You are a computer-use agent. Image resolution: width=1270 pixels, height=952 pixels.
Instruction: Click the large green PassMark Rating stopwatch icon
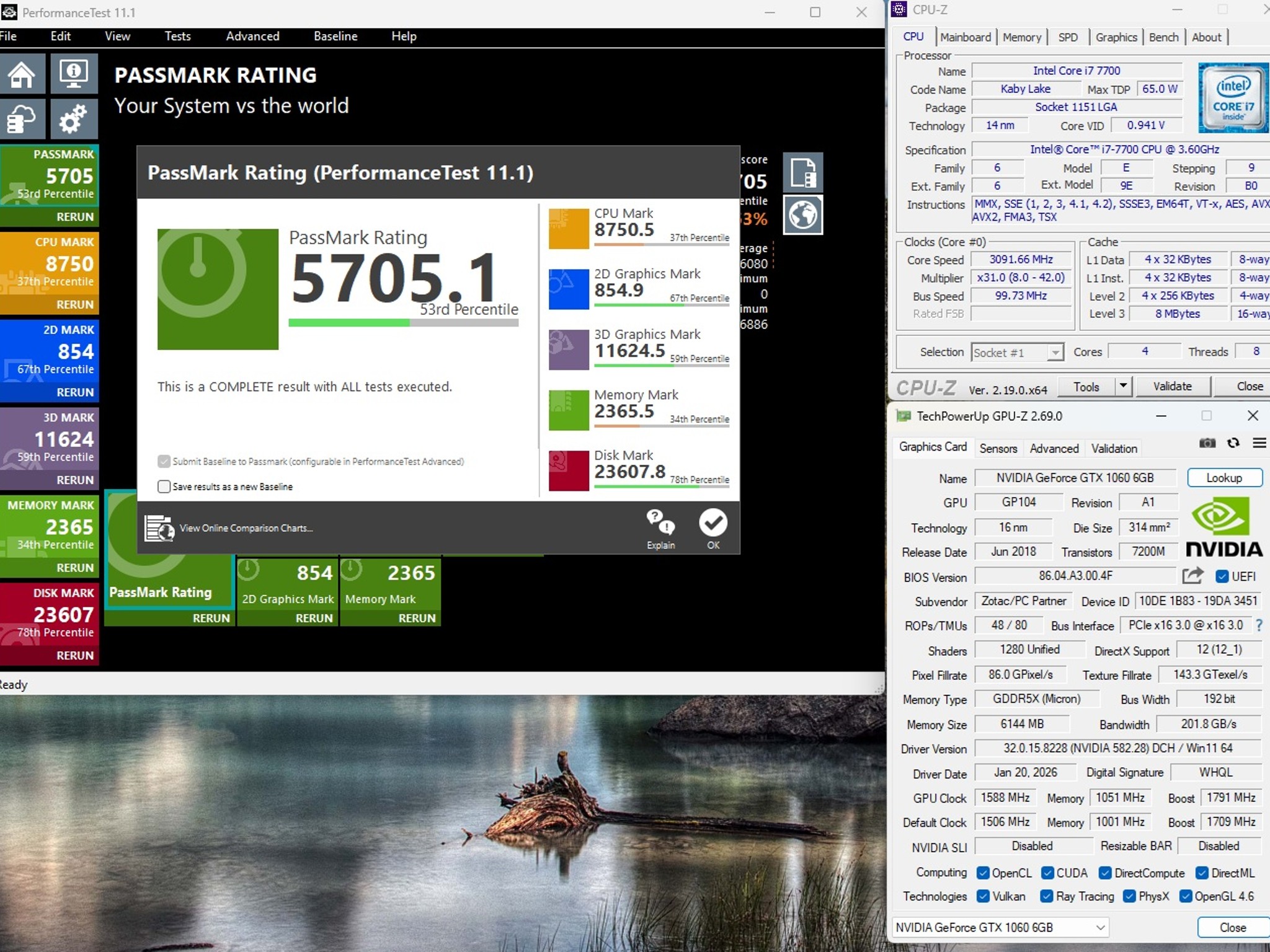218,289
